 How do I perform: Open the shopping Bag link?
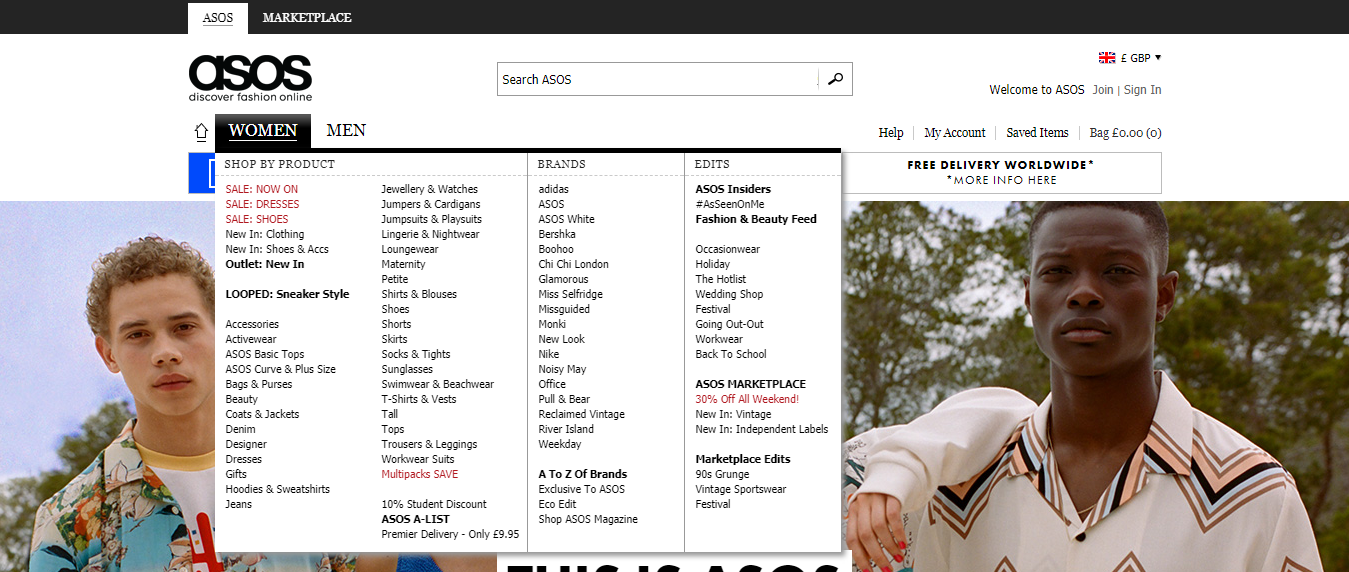(1125, 133)
